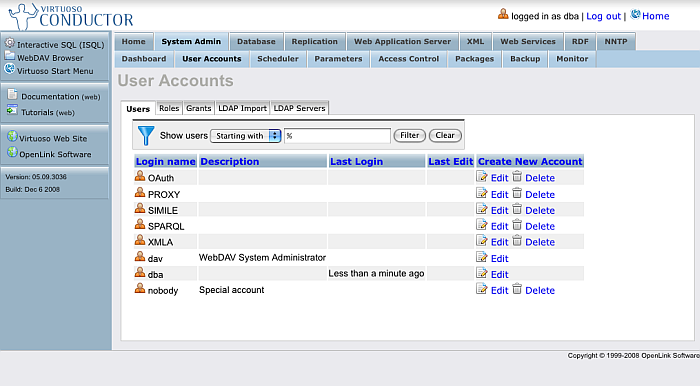Open the Starting with dropdown

point(246,136)
